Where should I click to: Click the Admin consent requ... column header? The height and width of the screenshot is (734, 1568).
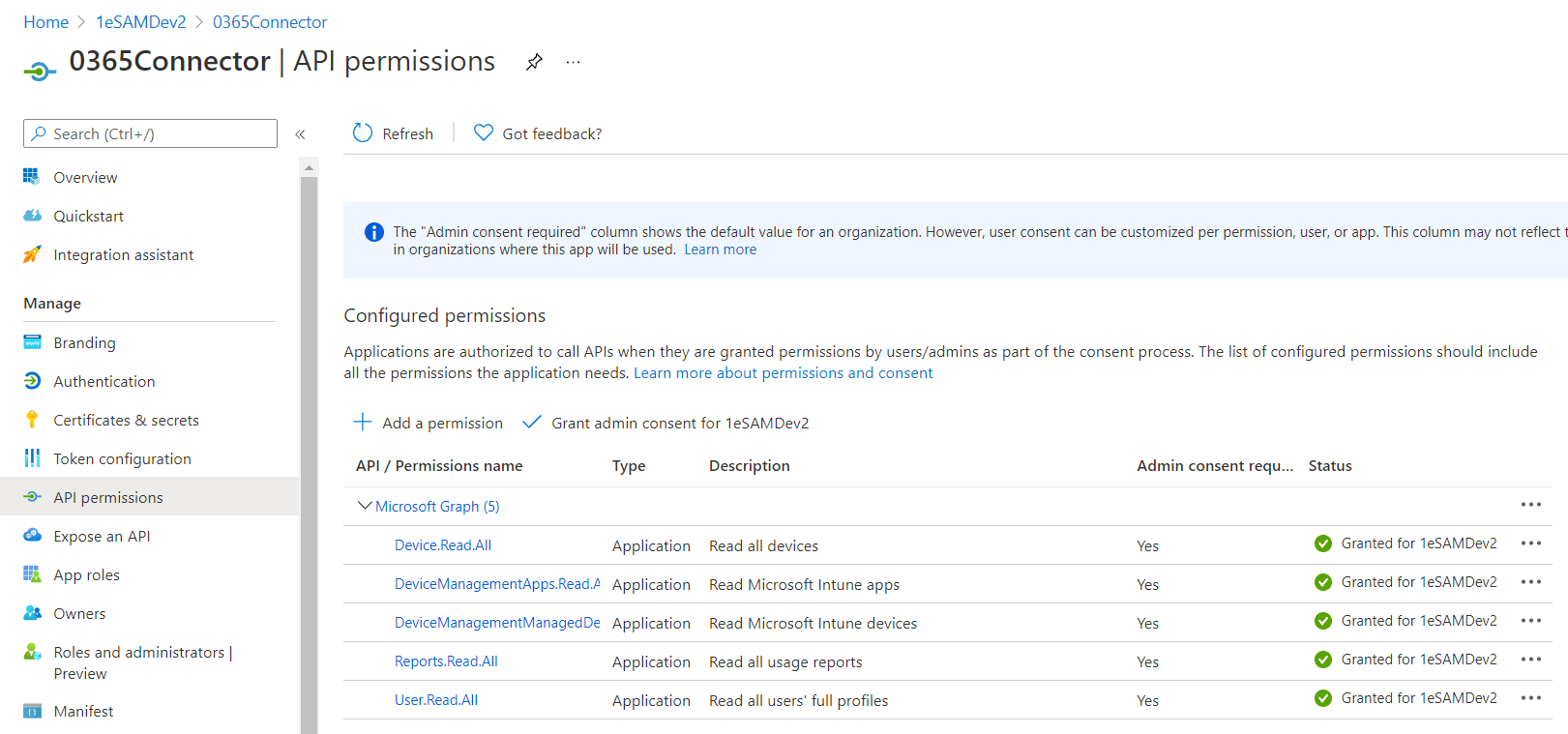(1215, 466)
